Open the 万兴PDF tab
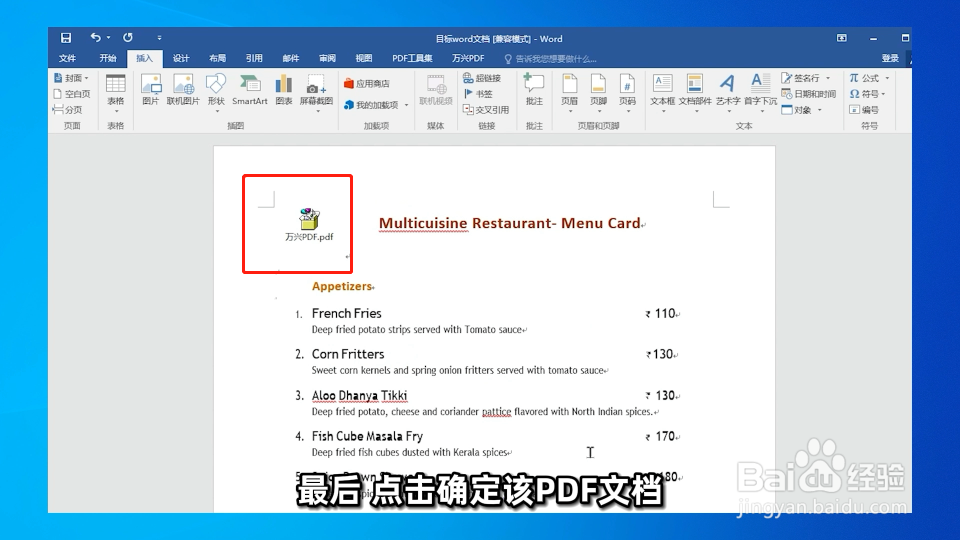 click(468, 59)
